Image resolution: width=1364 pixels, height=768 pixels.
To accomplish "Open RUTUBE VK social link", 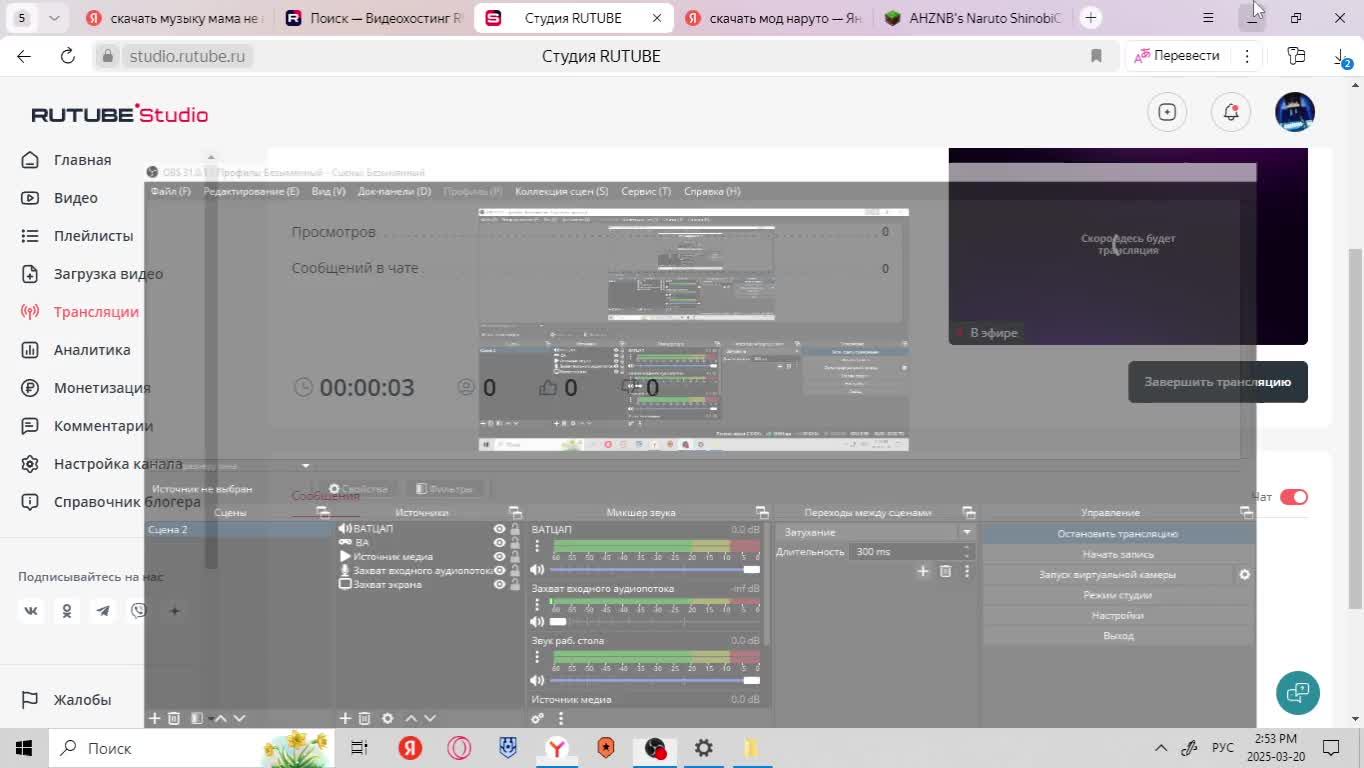I will click(31, 610).
